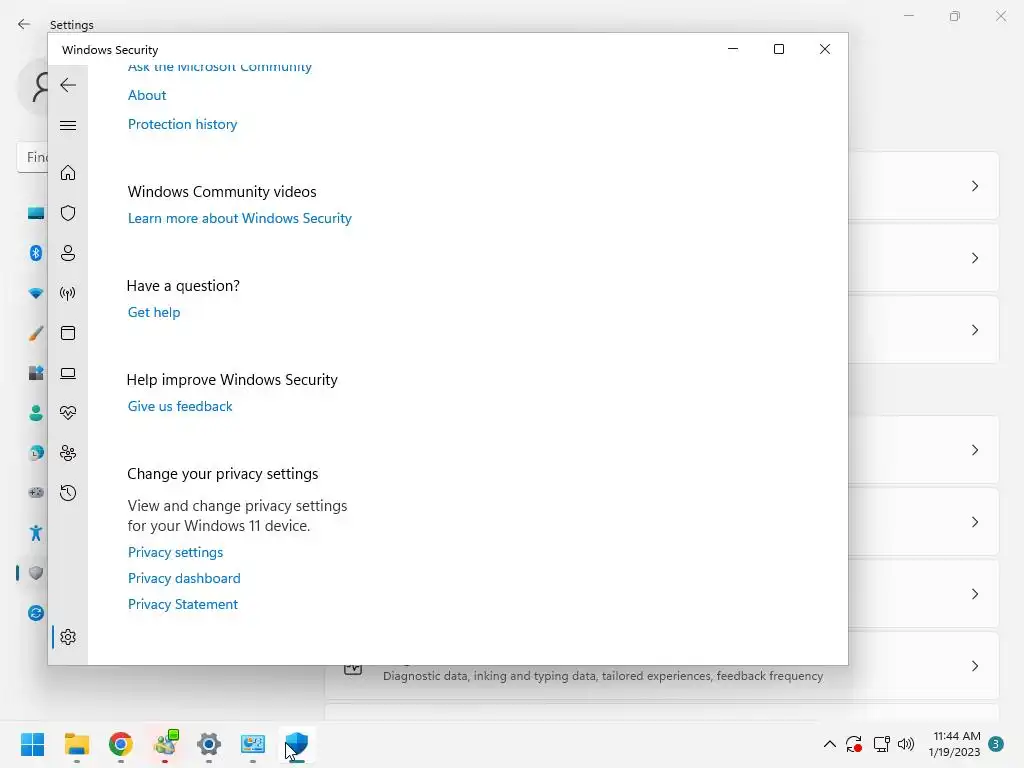Click the colorful app icon with green badge in taskbar
This screenshot has width=1024, height=768.
[165, 744]
